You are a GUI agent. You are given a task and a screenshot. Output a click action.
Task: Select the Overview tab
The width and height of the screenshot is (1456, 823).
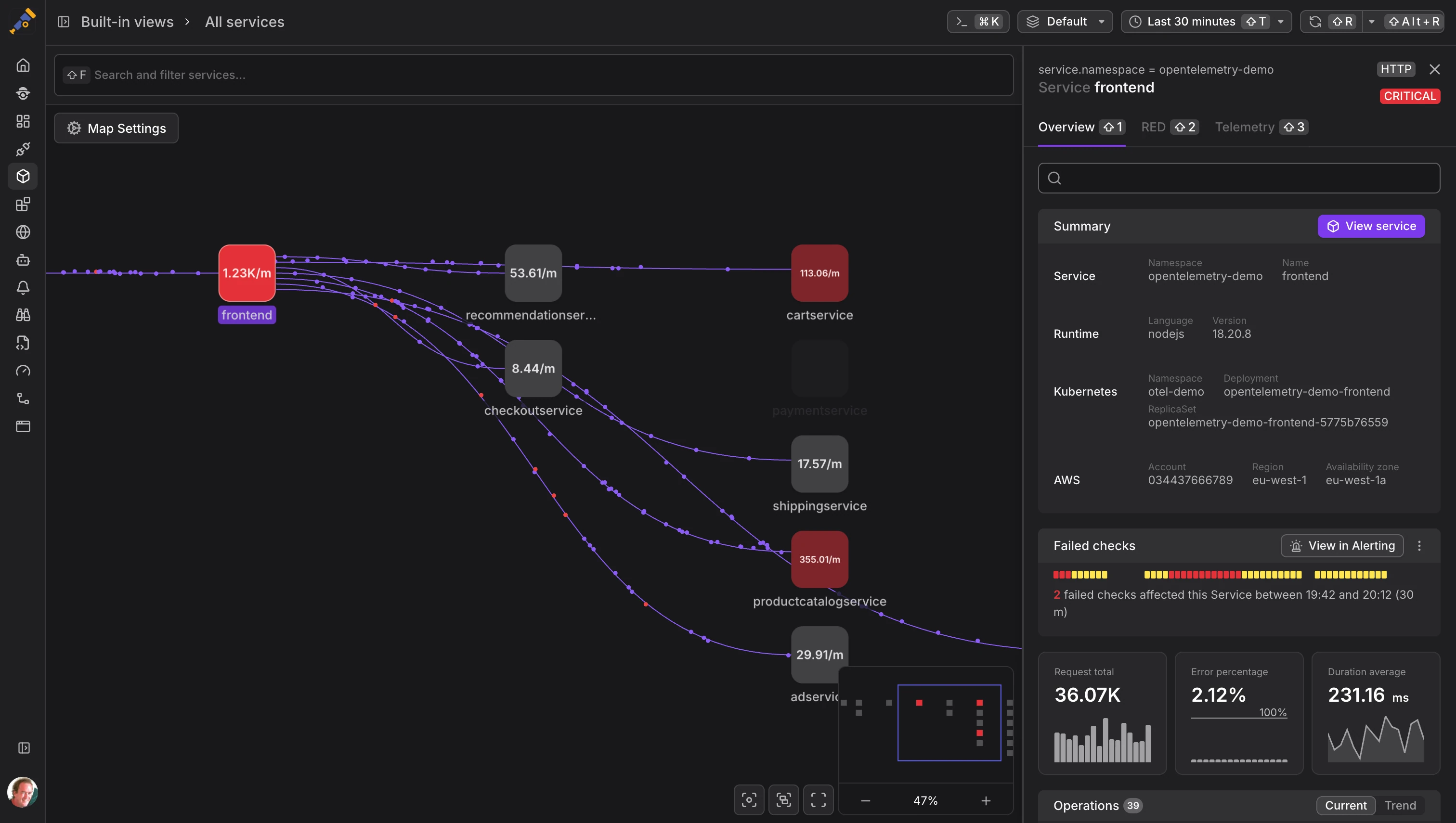[x=1081, y=127]
